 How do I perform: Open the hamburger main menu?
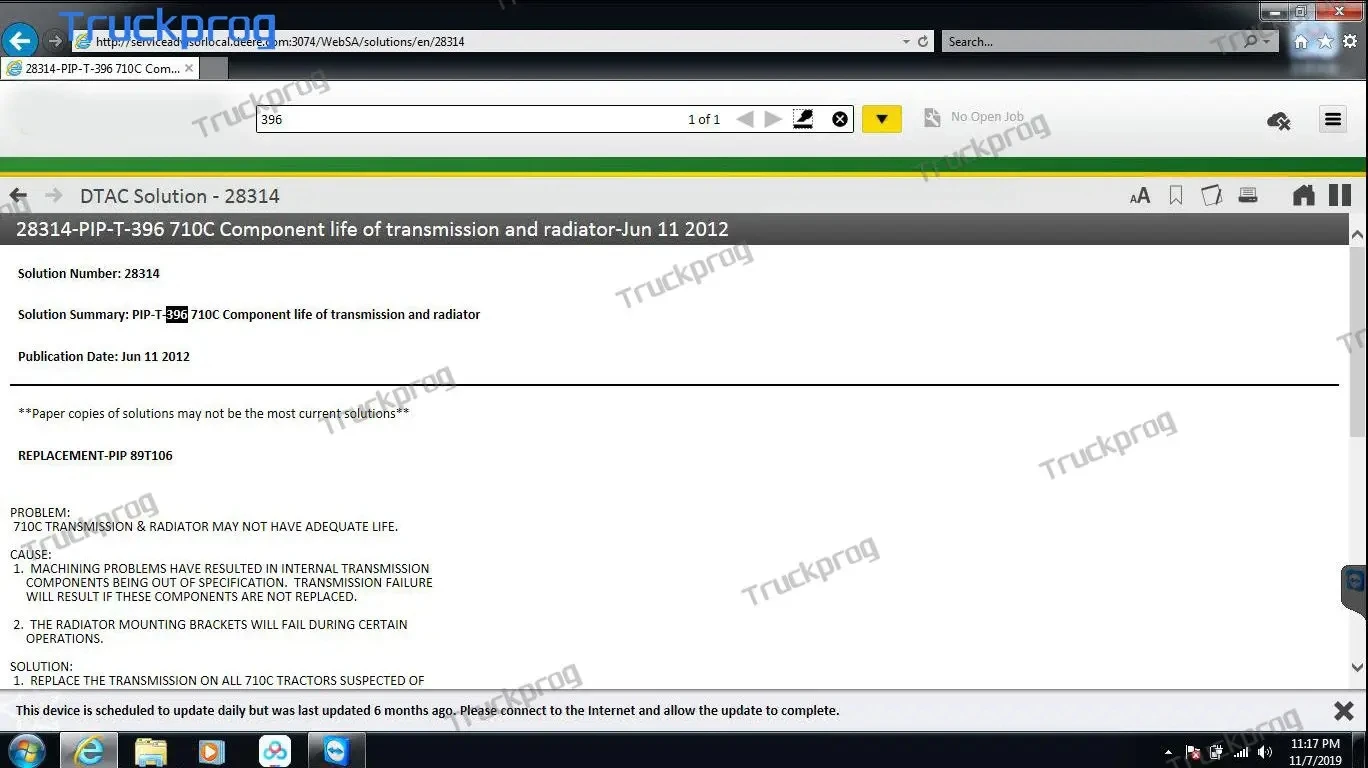pyautogui.click(x=1332, y=119)
